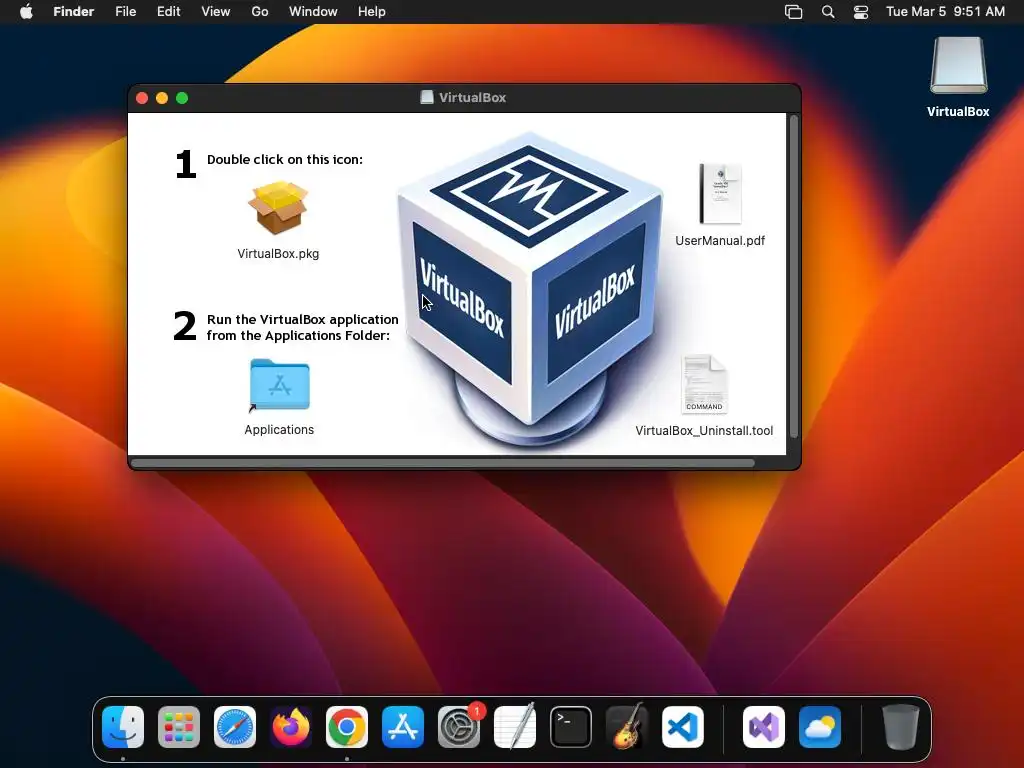The width and height of the screenshot is (1024, 768).
Task: Select the Applications folder shortcut
Action: 280,385
